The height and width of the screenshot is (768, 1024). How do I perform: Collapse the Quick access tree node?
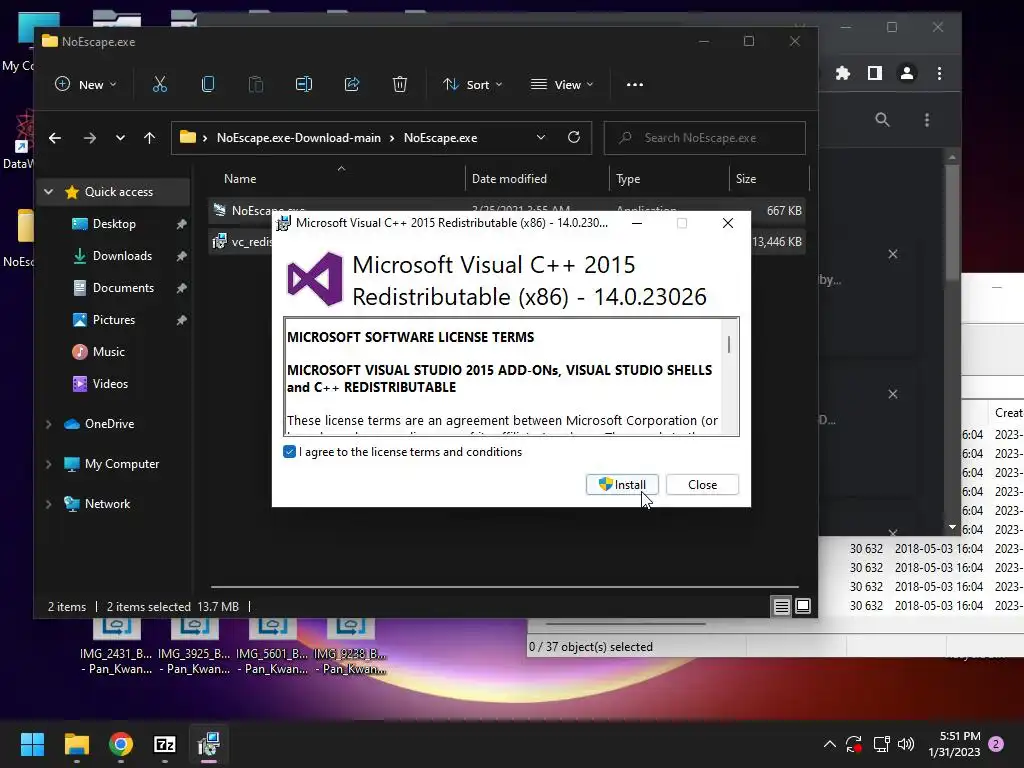pyautogui.click(x=48, y=192)
